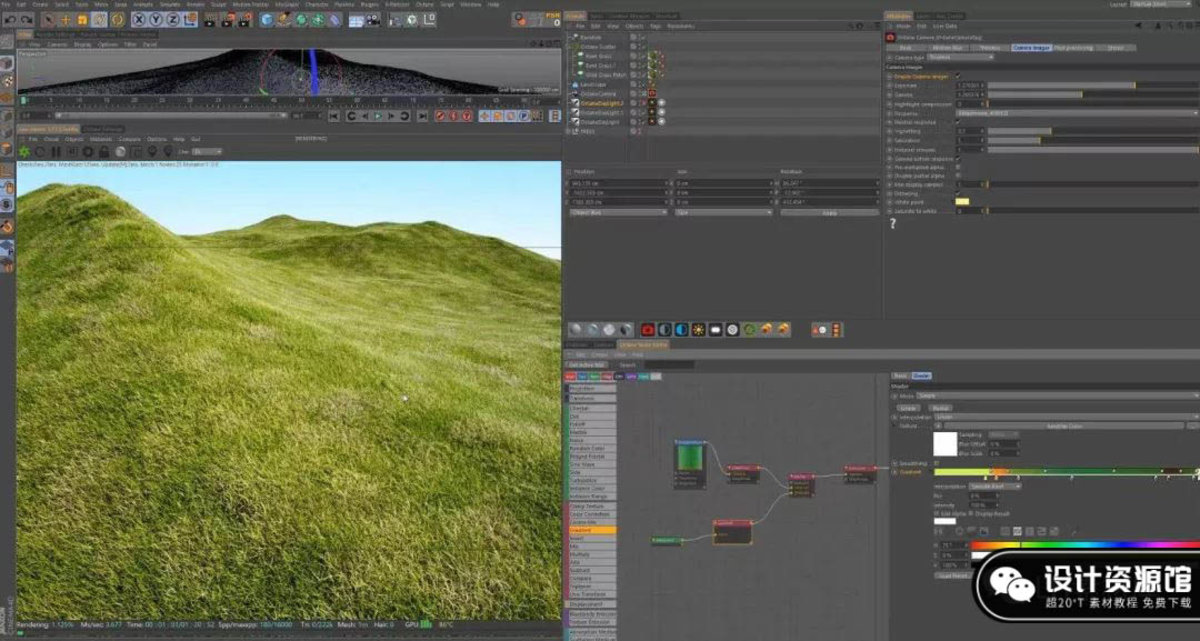This screenshot has height=641, width=1200.
Task: Click the Apply button in coordinates panel
Action: [x=829, y=212]
